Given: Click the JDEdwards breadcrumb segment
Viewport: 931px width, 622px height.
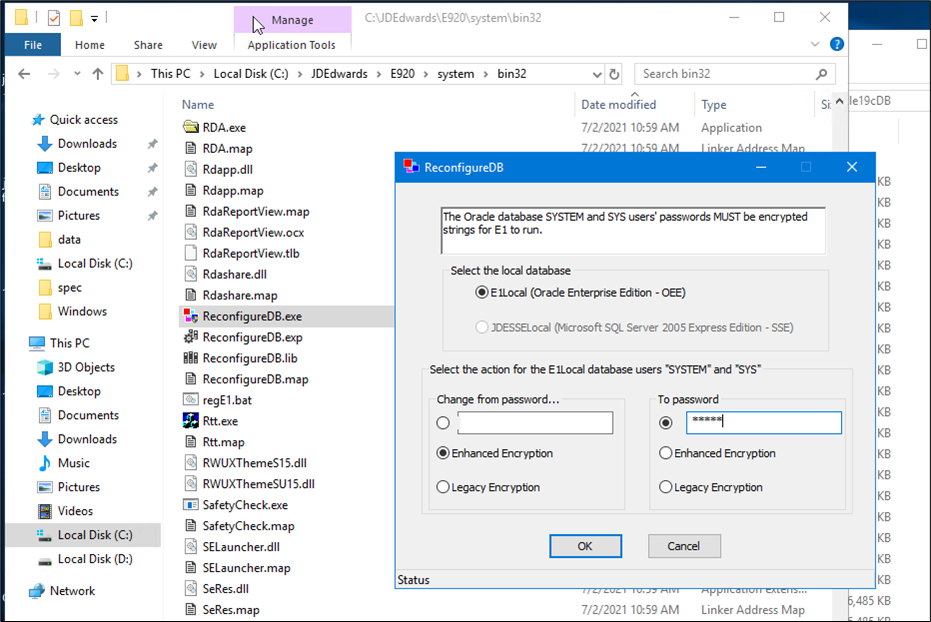Looking at the screenshot, I should tap(339, 74).
